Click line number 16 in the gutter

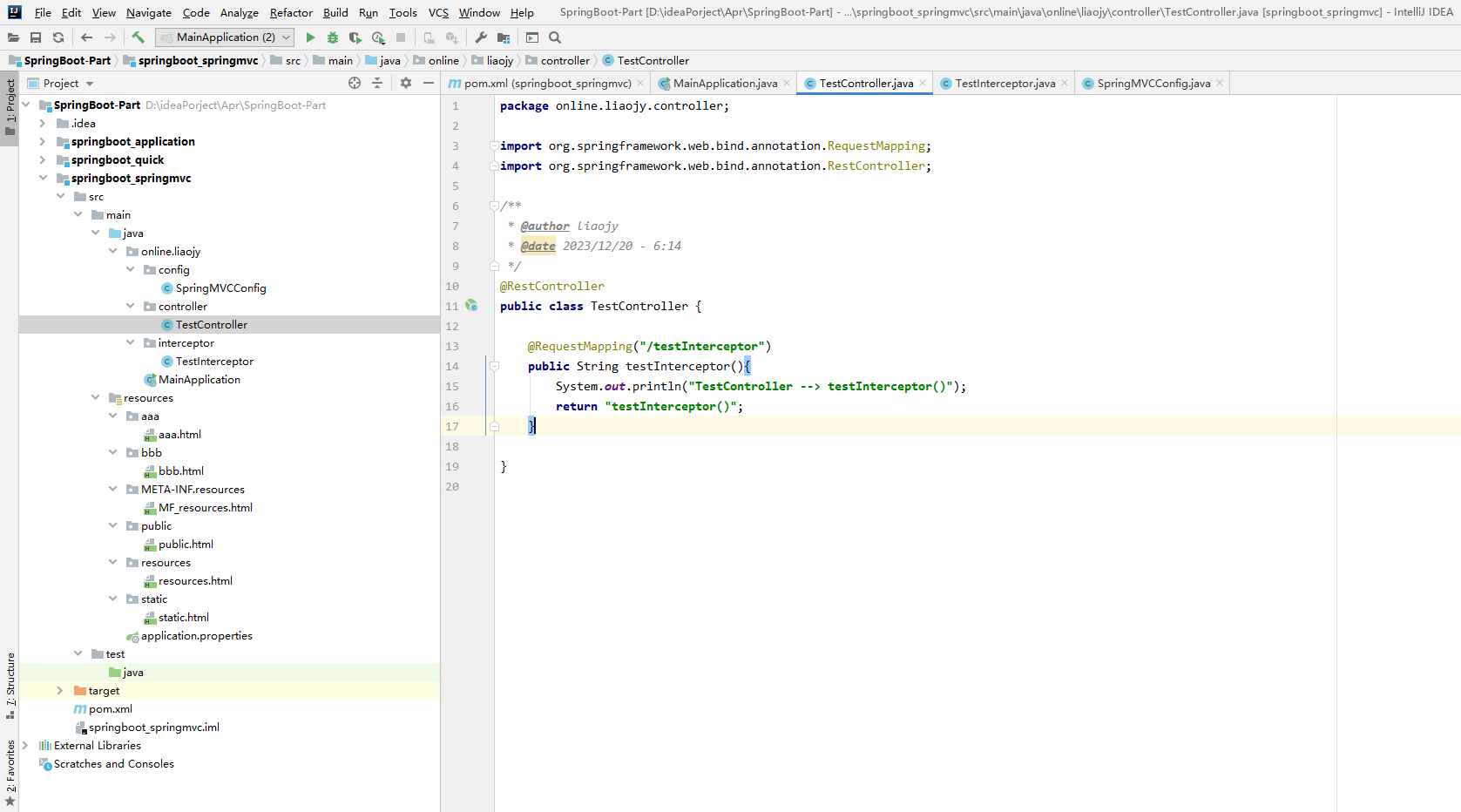[x=452, y=406]
